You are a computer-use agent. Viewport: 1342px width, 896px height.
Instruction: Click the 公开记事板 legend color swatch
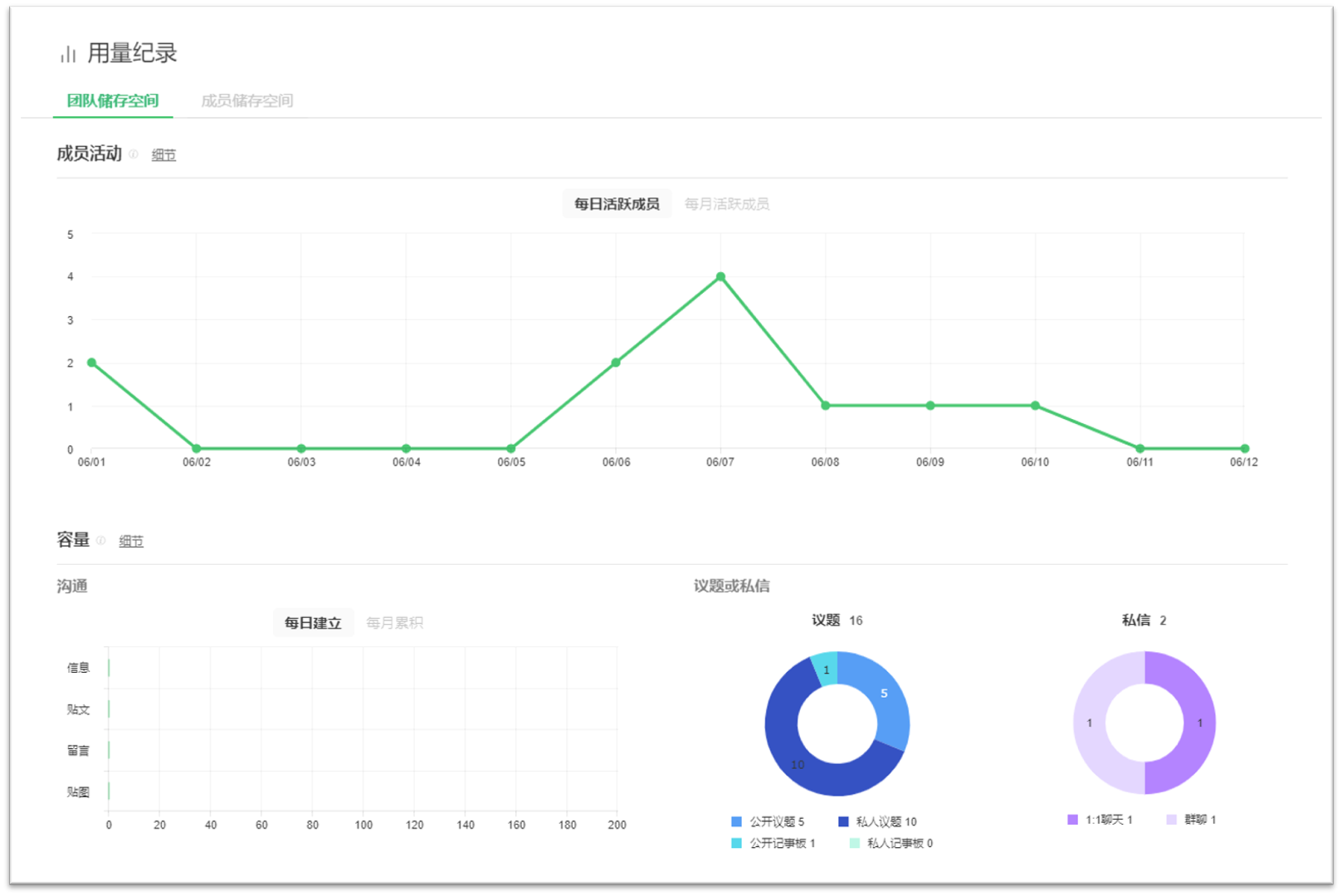(736, 844)
